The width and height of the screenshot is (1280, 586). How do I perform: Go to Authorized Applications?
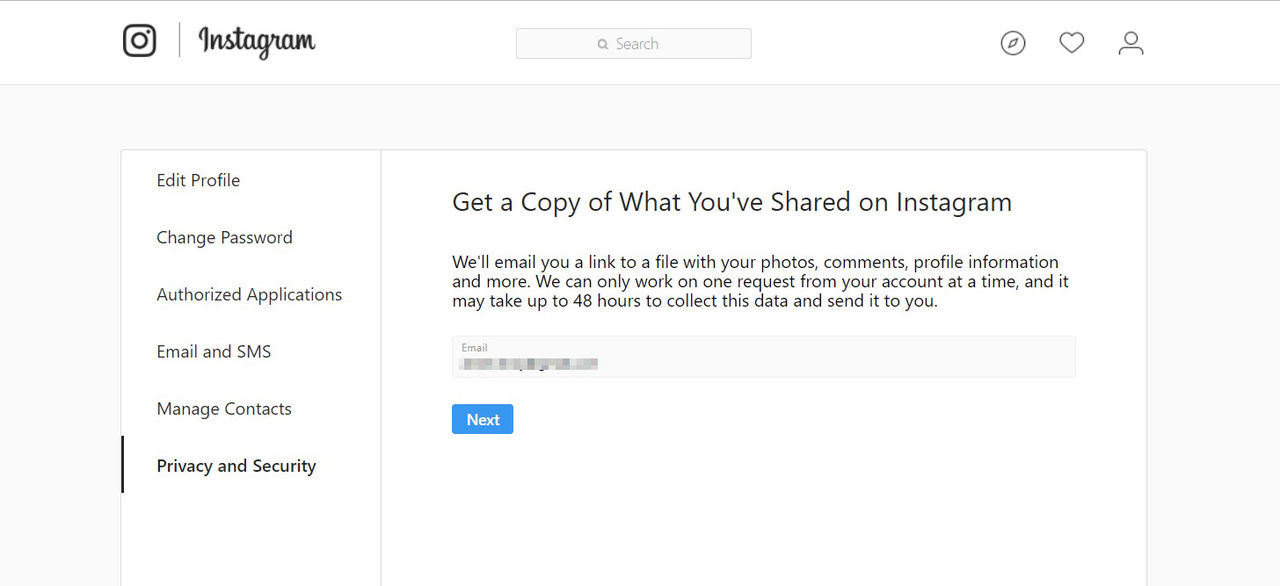pyautogui.click(x=249, y=294)
